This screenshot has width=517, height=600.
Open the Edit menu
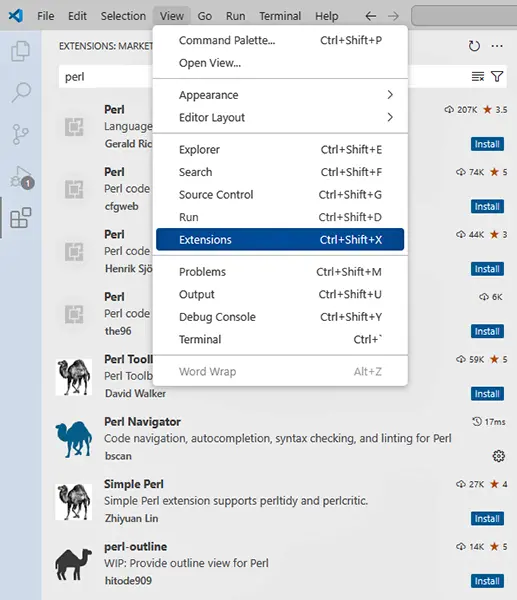(x=77, y=16)
